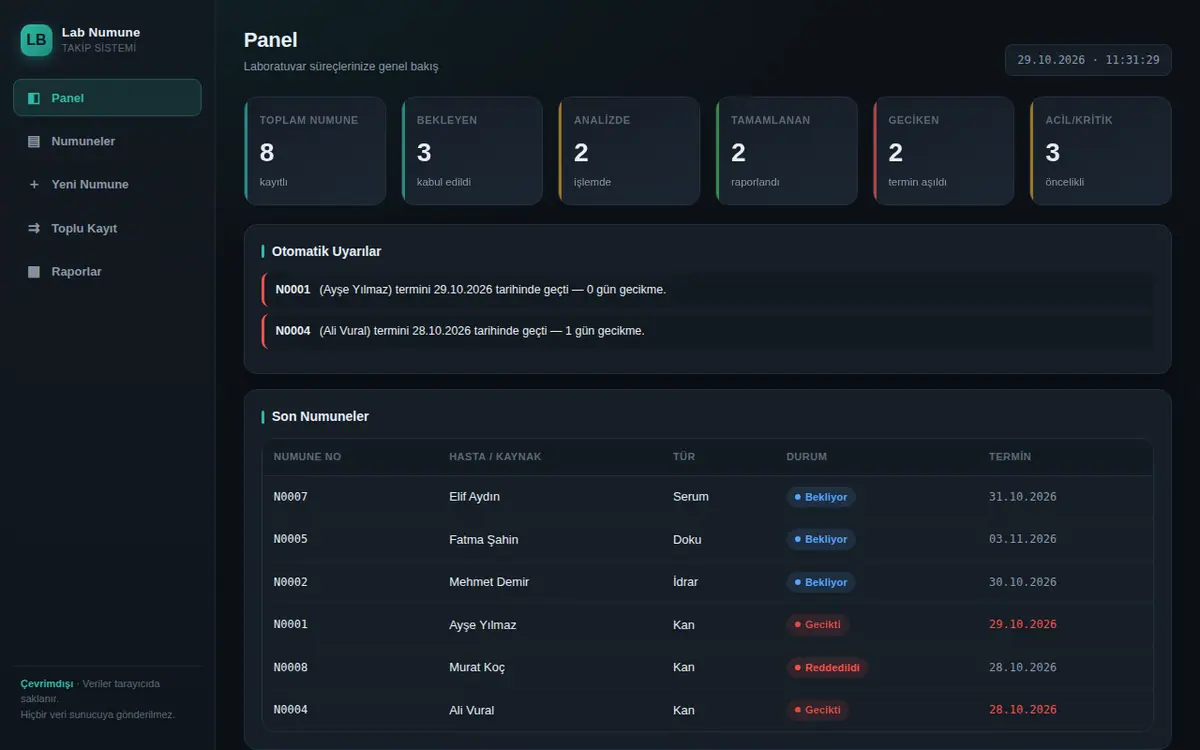Click Bekliyor badge in N0005 row

click(821, 540)
